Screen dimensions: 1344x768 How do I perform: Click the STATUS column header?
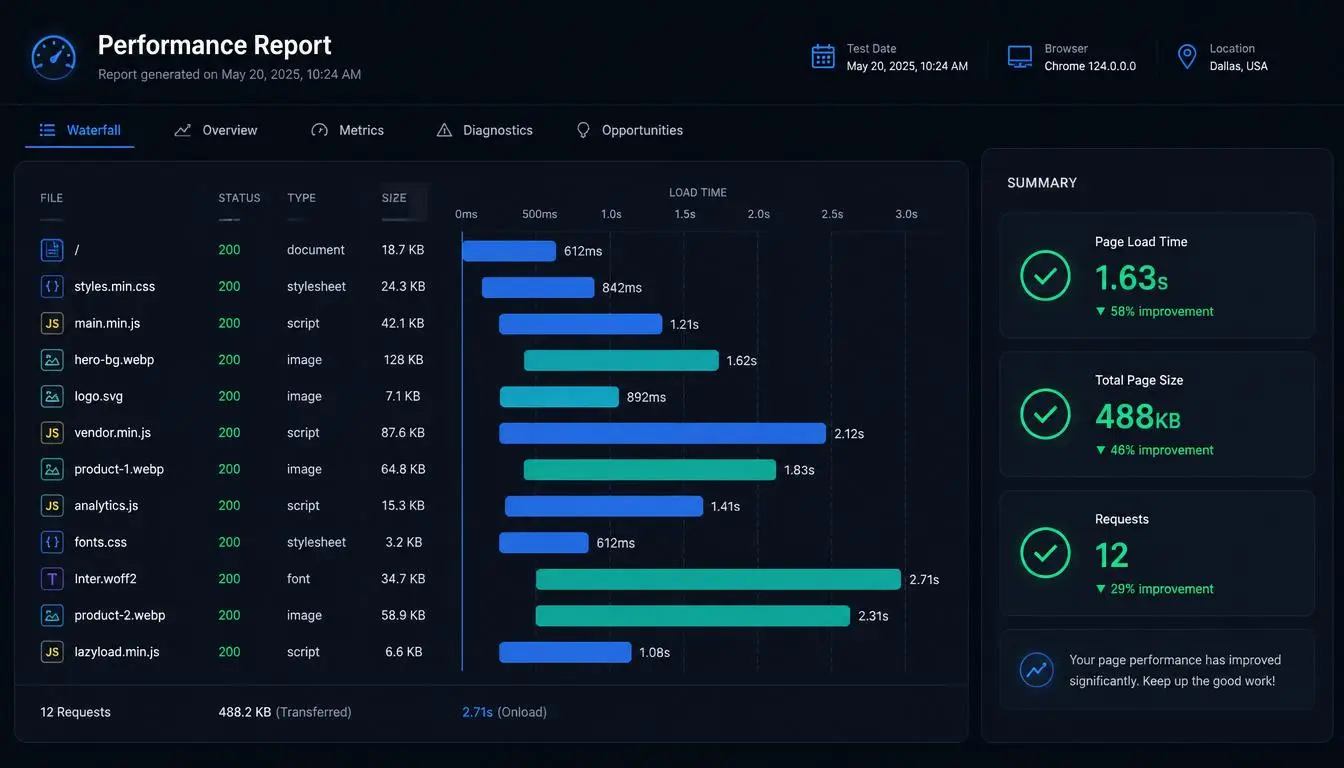pyautogui.click(x=239, y=198)
